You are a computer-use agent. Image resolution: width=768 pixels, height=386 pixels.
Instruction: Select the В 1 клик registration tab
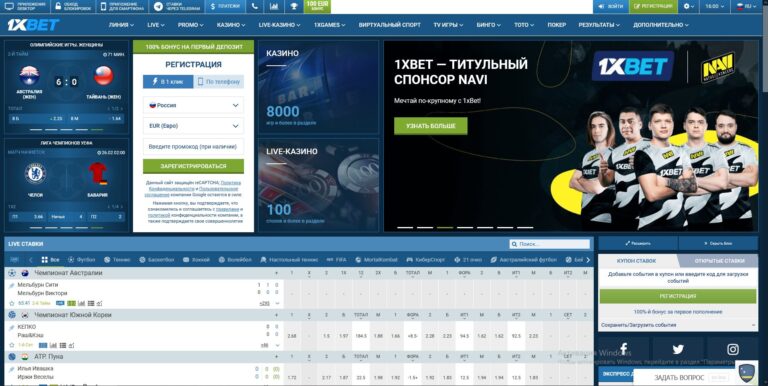coord(168,82)
